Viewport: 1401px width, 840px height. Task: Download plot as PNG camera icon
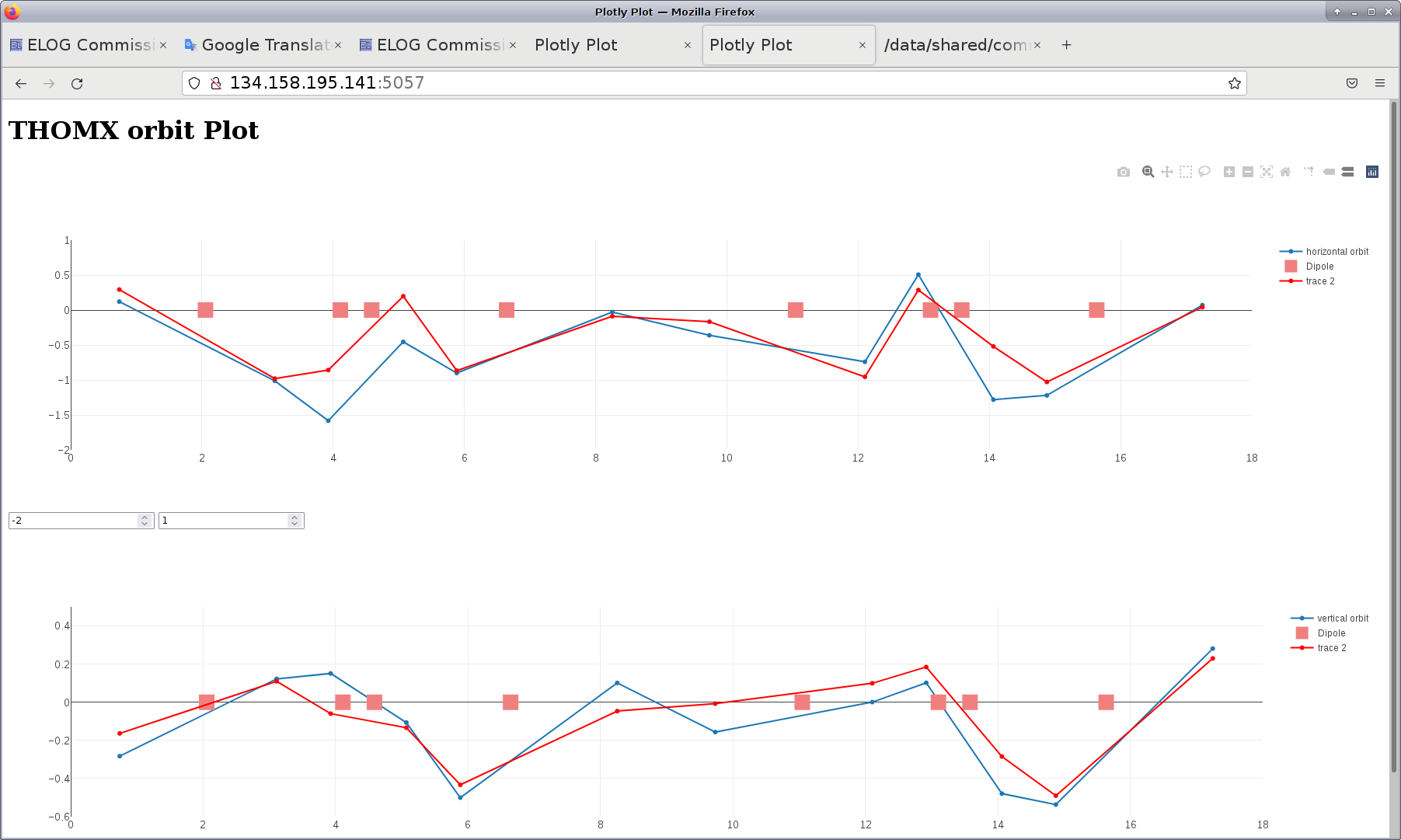coord(1124,172)
